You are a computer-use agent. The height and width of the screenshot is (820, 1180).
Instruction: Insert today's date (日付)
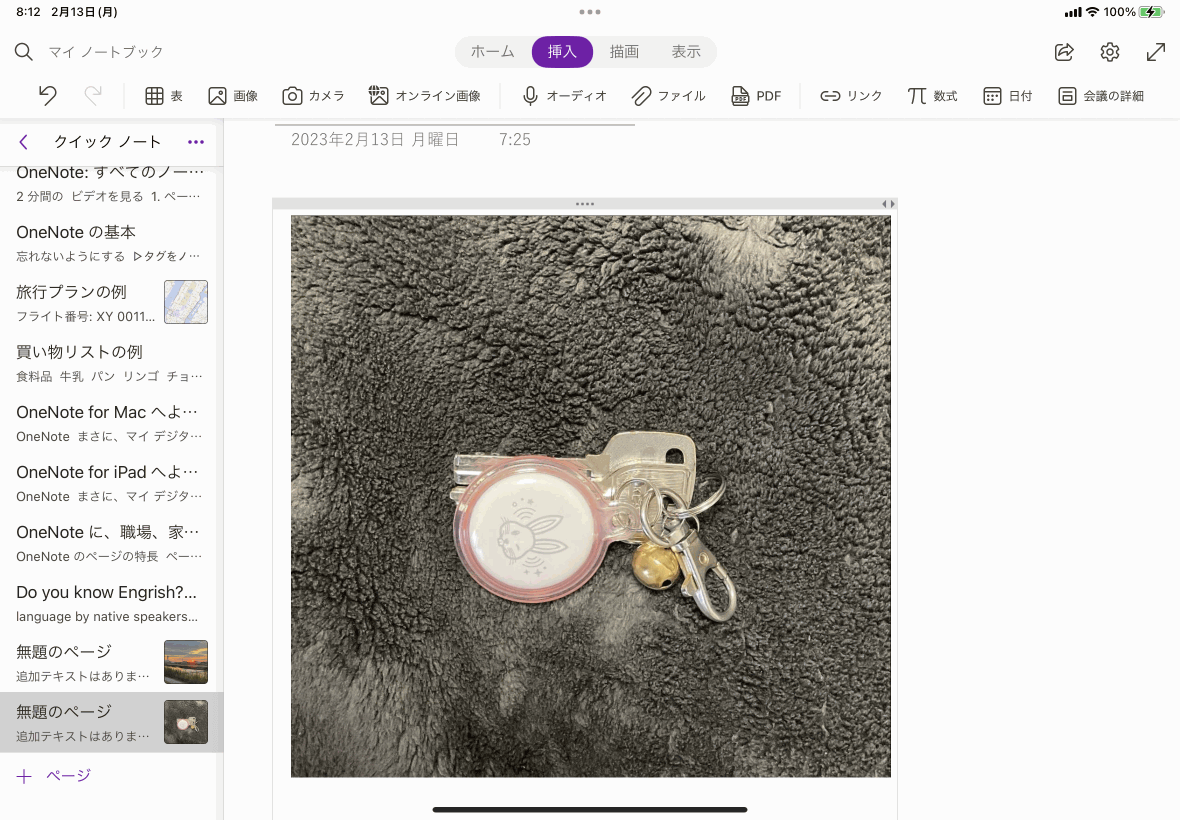(1008, 96)
